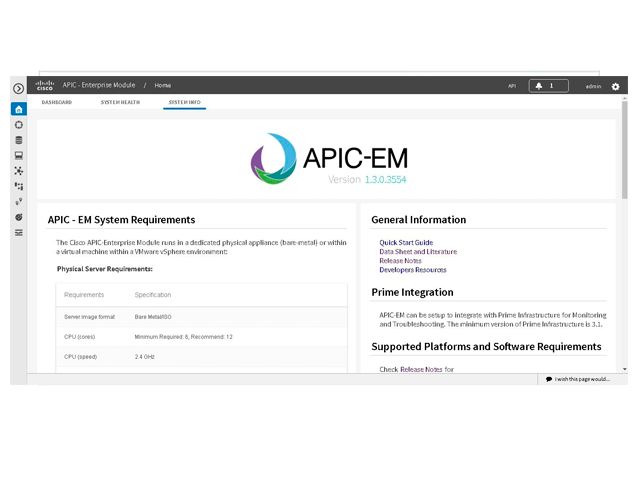Switch to the Dashboard tab

click(56, 102)
